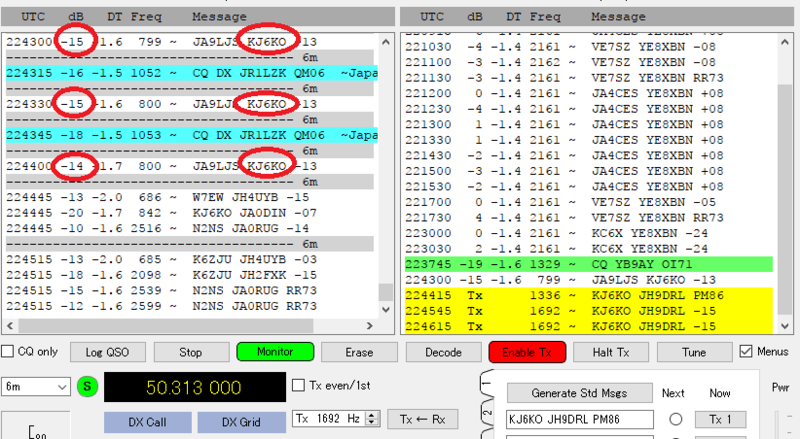The image size is (800, 439).
Task: Select right pane row 221700 VE7SZ YE8XBN -05
Action: (589, 202)
